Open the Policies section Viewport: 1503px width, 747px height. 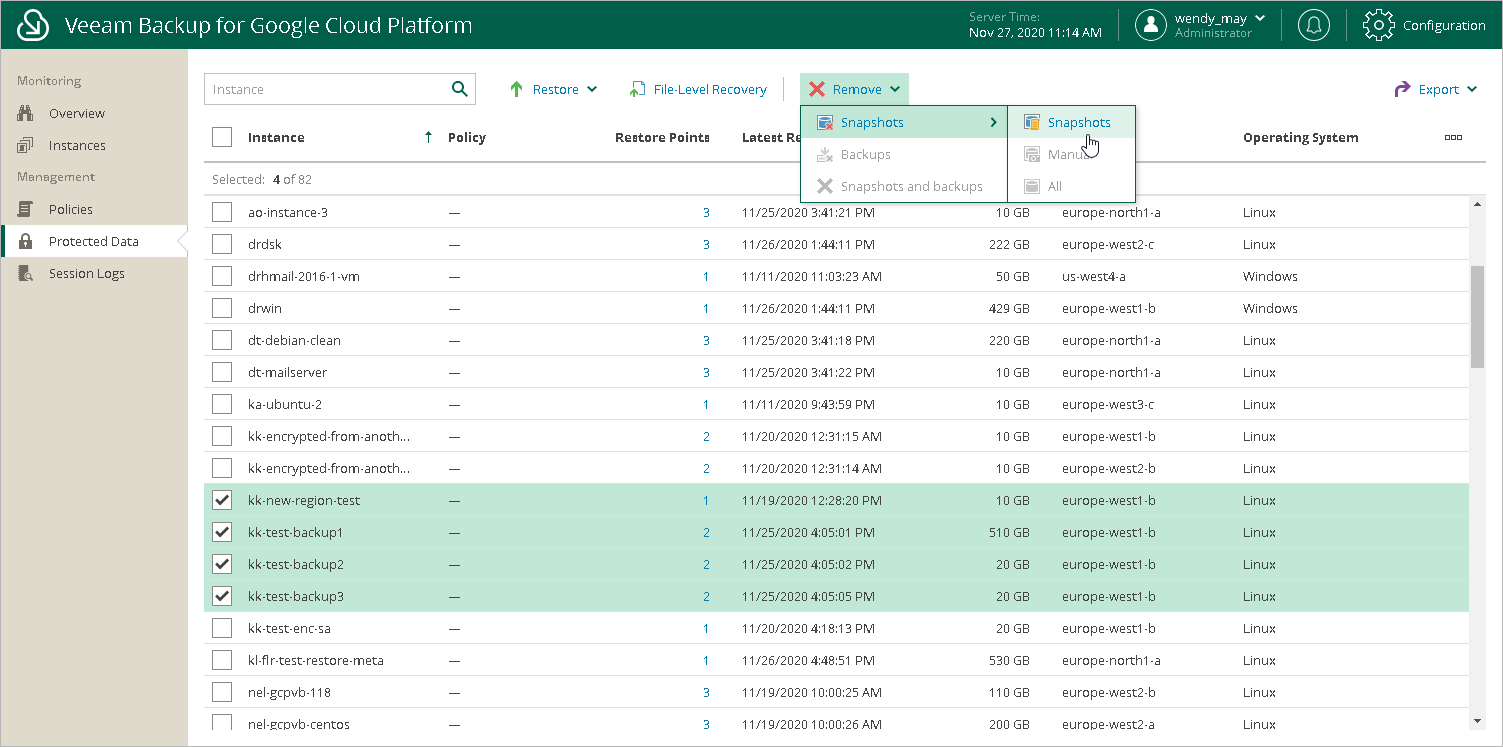tap(70, 209)
